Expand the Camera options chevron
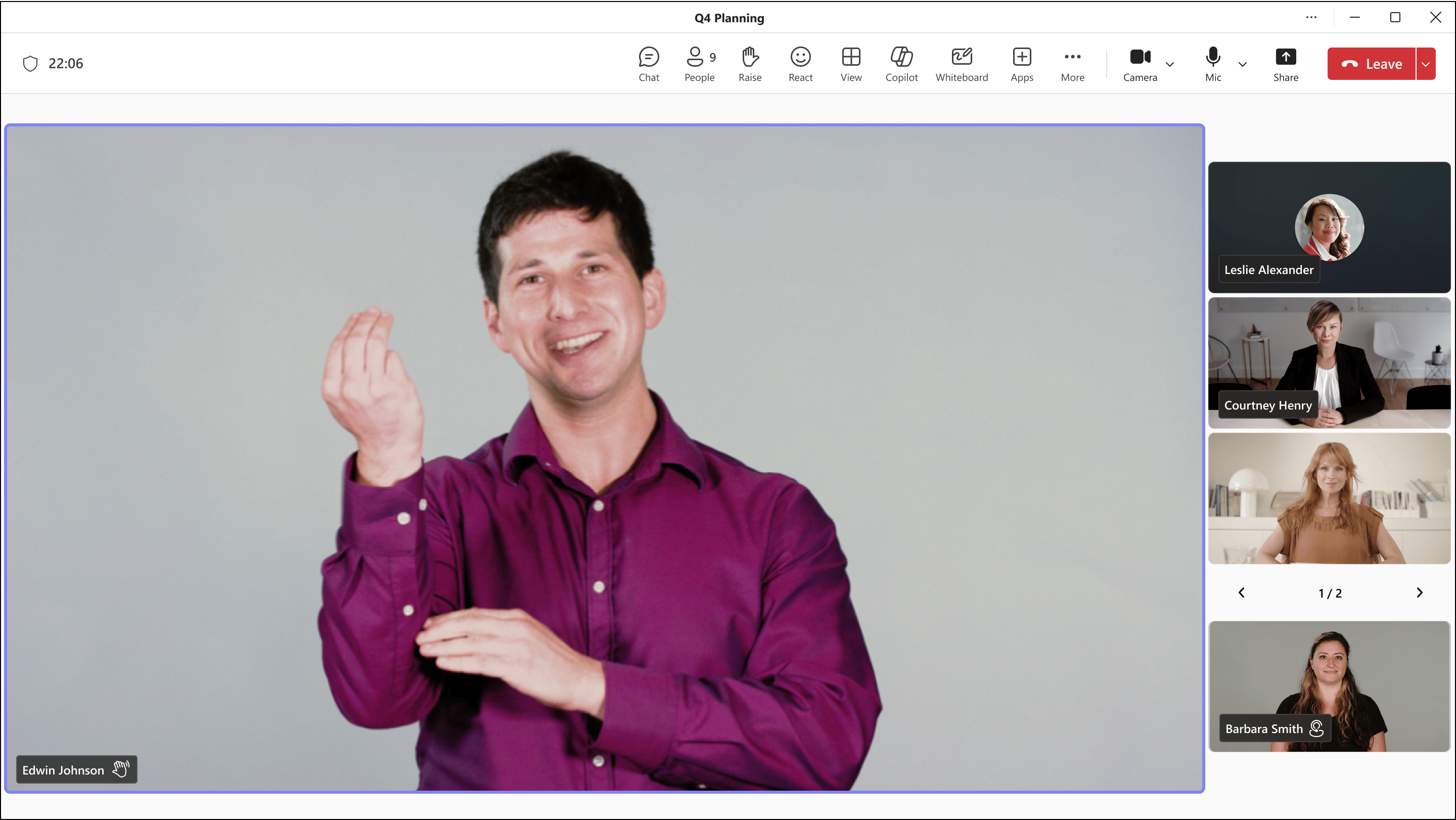 coord(1169,64)
